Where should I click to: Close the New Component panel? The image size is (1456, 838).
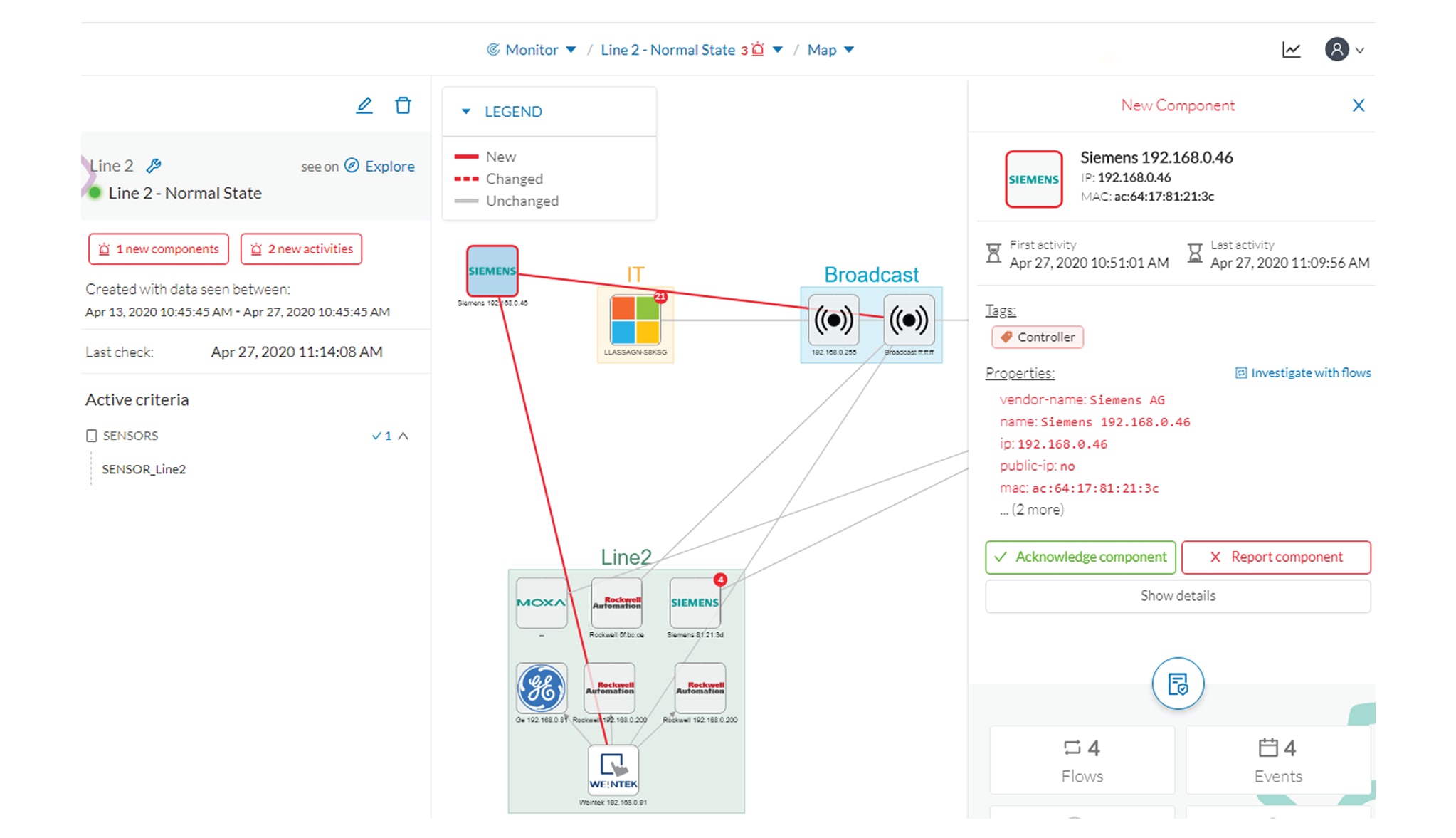coord(1358,105)
